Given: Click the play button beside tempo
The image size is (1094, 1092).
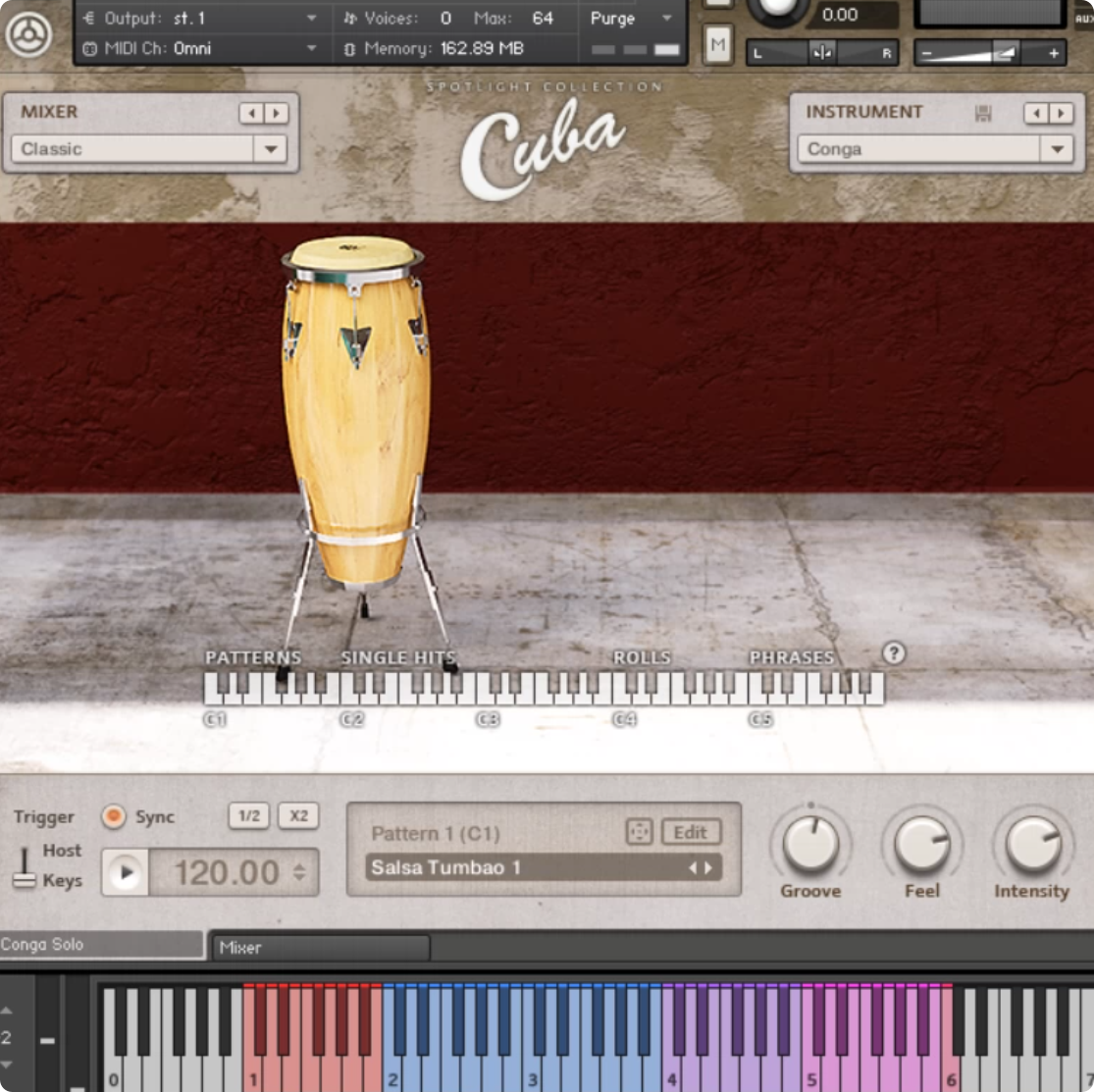Looking at the screenshot, I should tap(127, 872).
